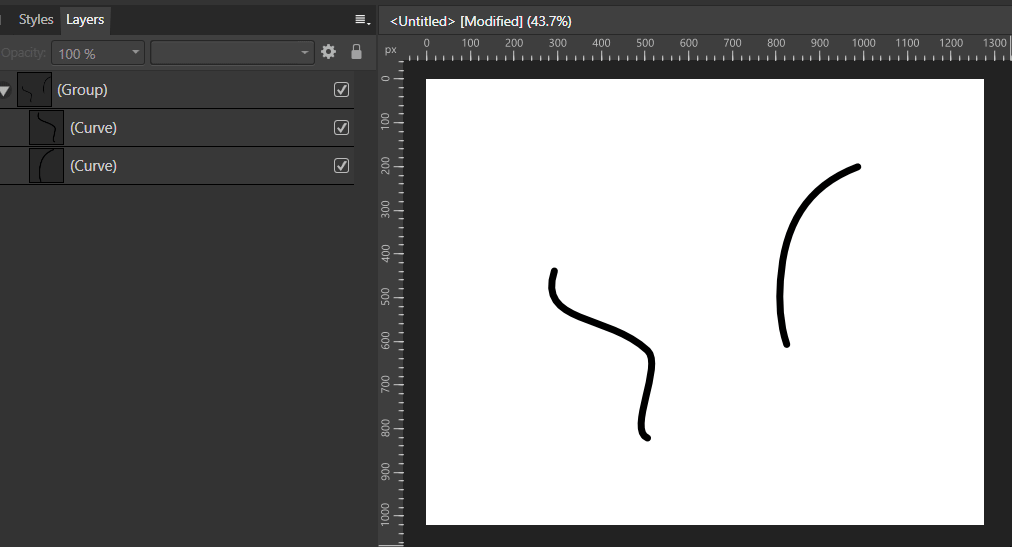The width and height of the screenshot is (1012, 547).
Task: Click the S-shaped (Curve) layer thumbnail
Action: click(46, 128)
